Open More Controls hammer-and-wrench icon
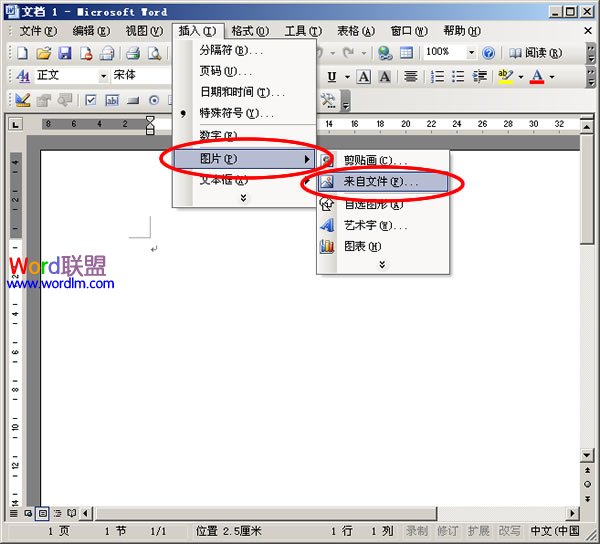 [x=328, y=101]
